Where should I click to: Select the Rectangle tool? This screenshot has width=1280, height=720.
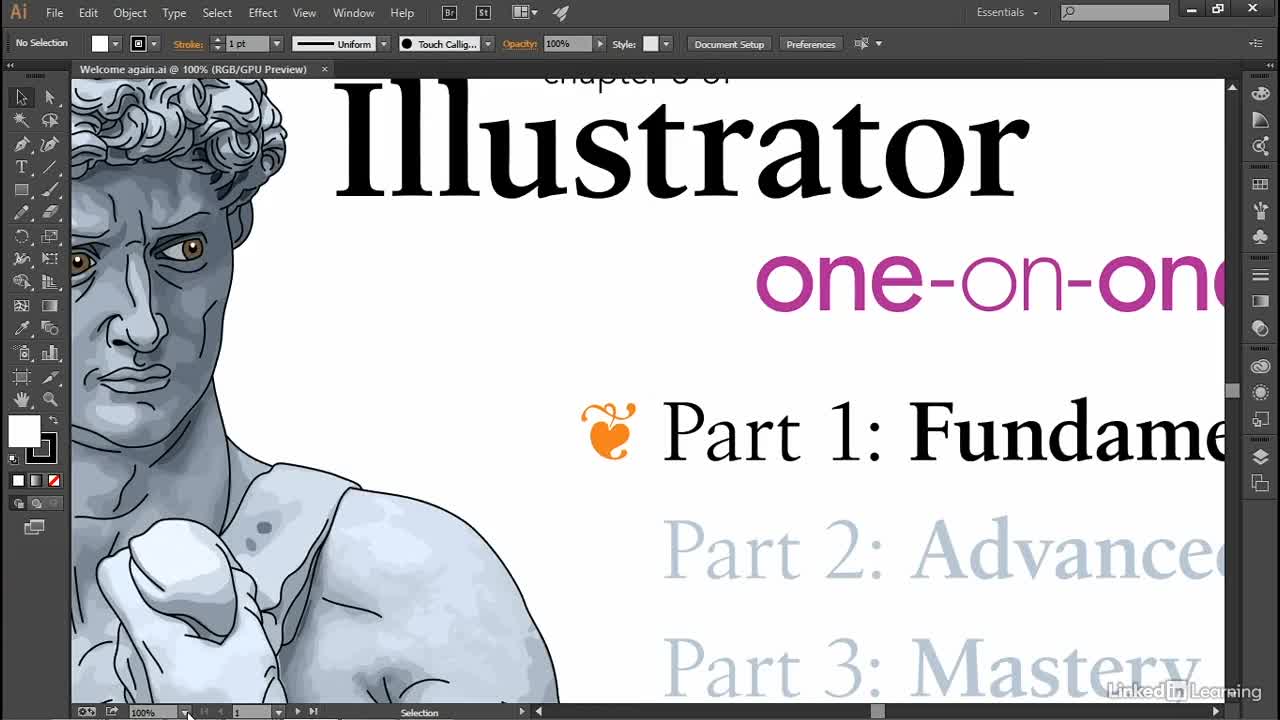(21, 190)
